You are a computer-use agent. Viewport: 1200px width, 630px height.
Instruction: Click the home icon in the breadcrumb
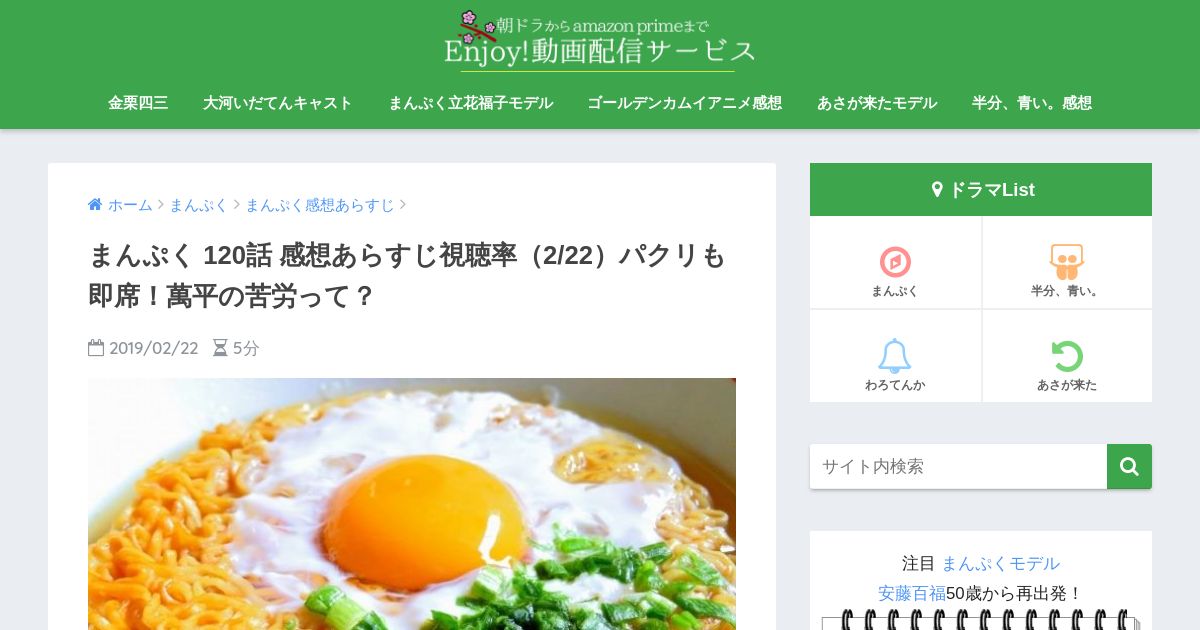coord(95,204)
